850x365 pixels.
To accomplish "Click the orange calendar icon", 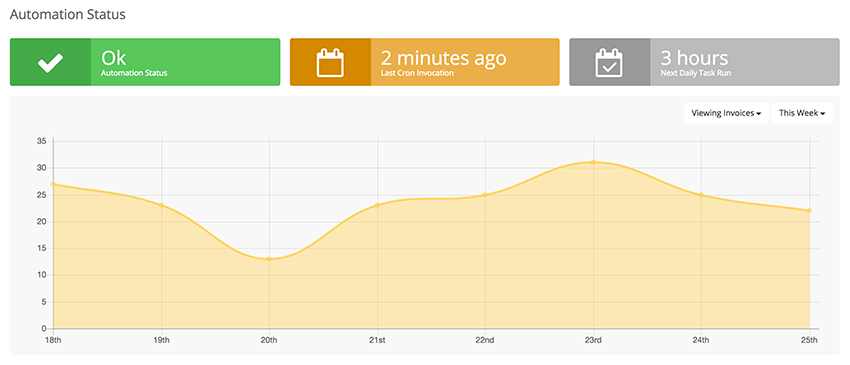I will (x=330, y=62).
